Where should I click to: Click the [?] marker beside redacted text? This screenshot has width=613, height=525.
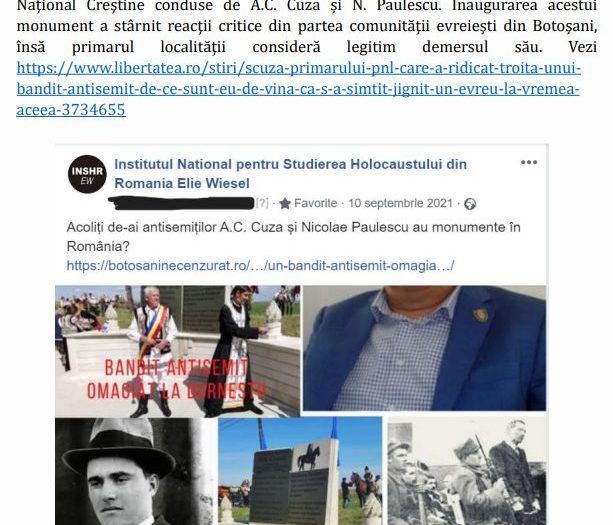tap(262, 203)
